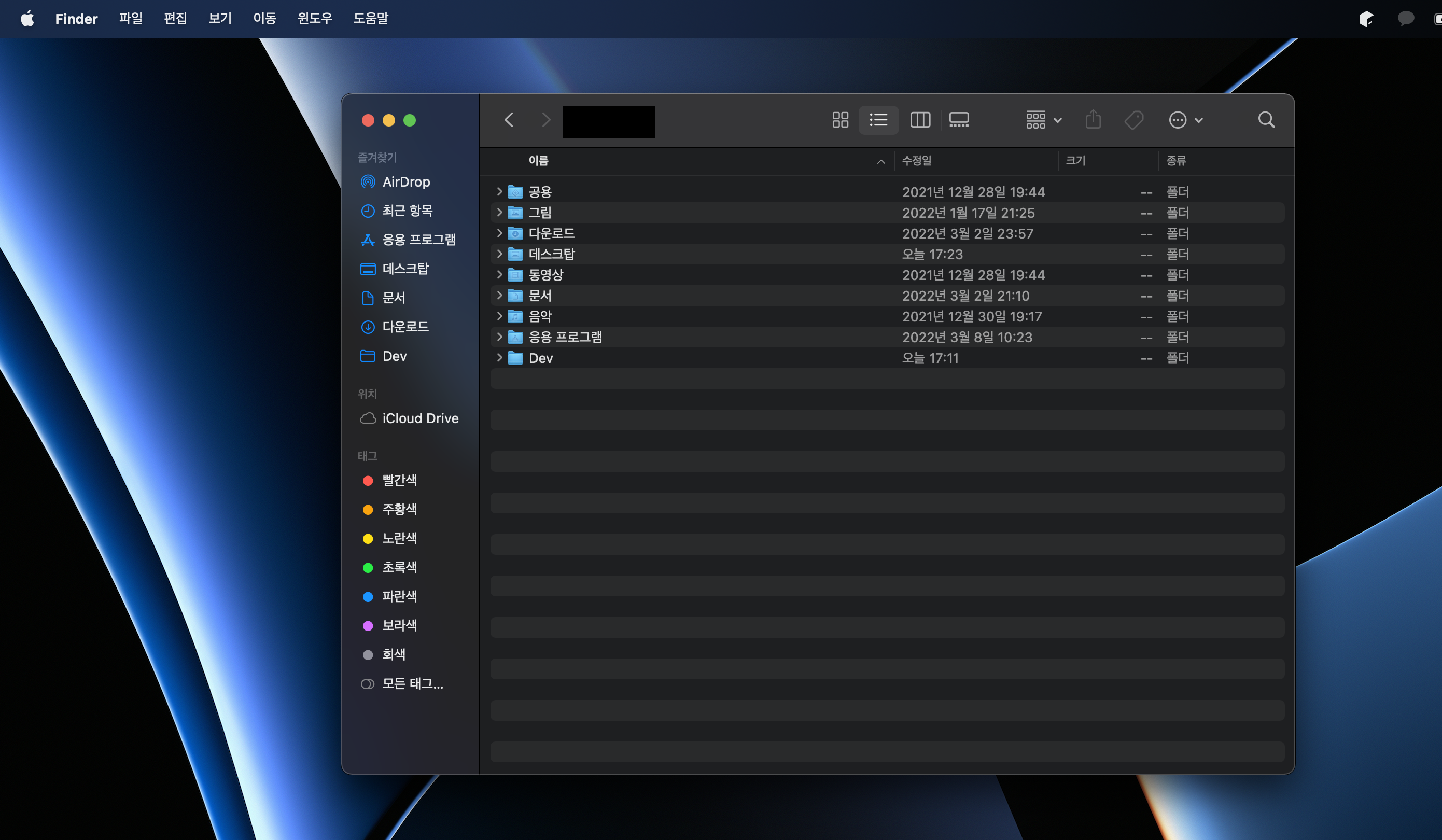1442x840 pixels.
Task: Select the 빨간색 red tag
Action: (399, 480)
